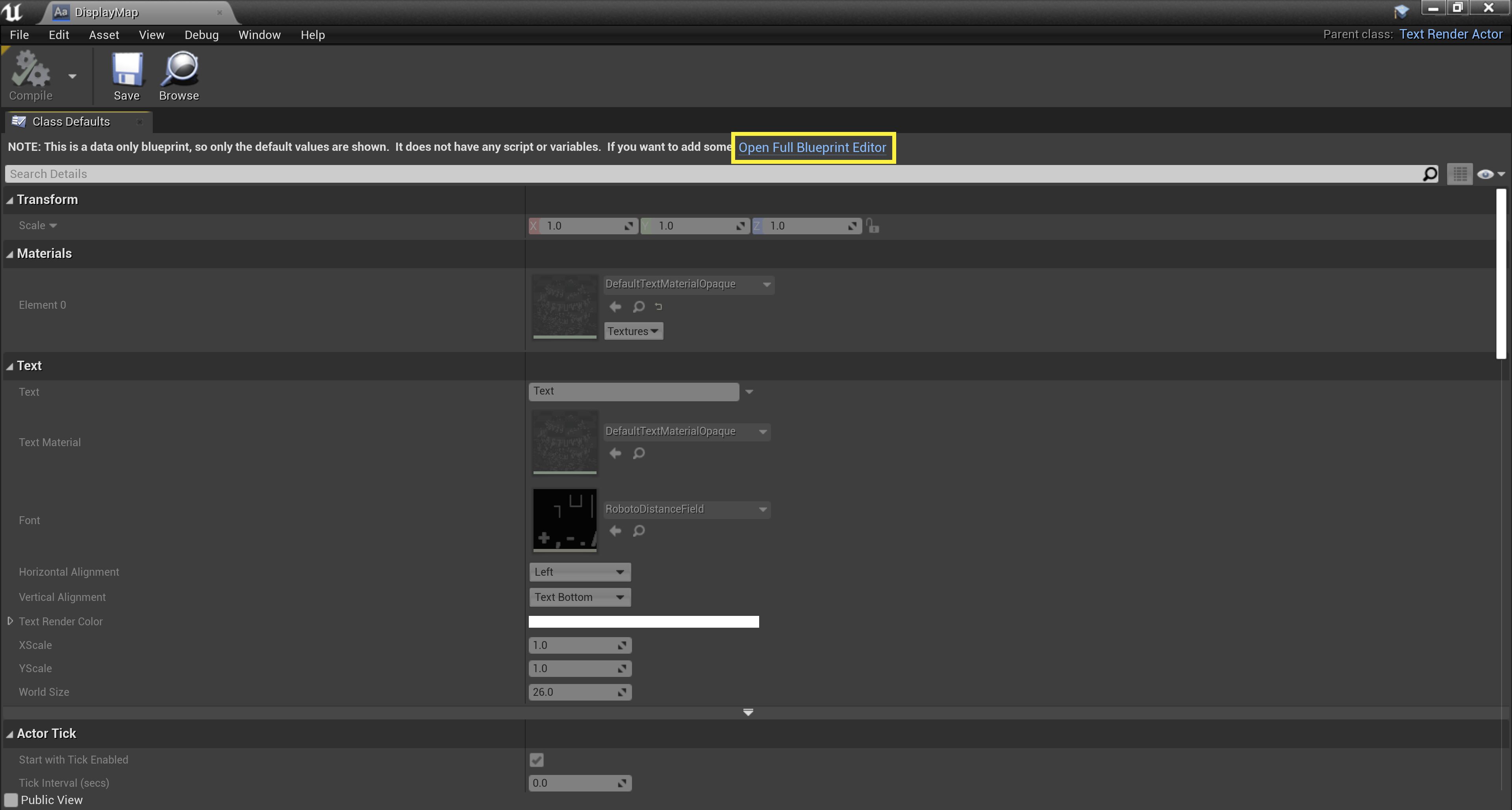Open the Horizontal Alignment dropdown
The width and height of the screenshot is (1512, 810).
click(579, 572)
